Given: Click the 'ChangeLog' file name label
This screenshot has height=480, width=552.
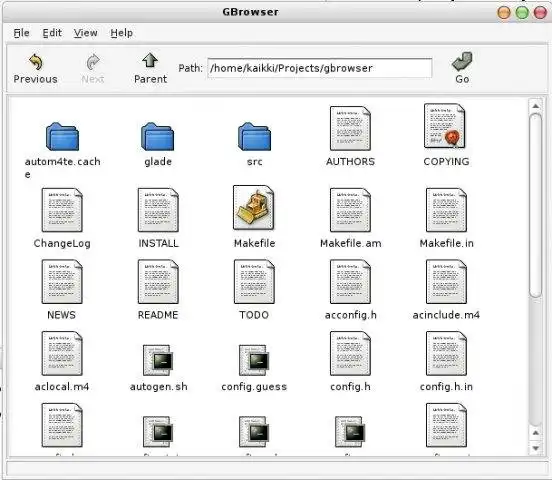Looking at the screenshot, I should coord(62,243).
